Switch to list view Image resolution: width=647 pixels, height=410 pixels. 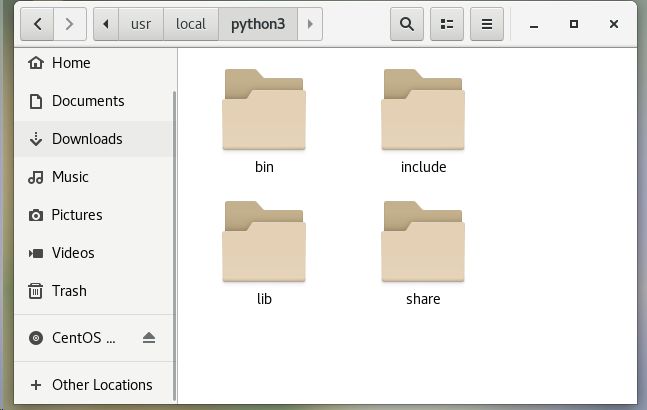click(x=447, y=24)
